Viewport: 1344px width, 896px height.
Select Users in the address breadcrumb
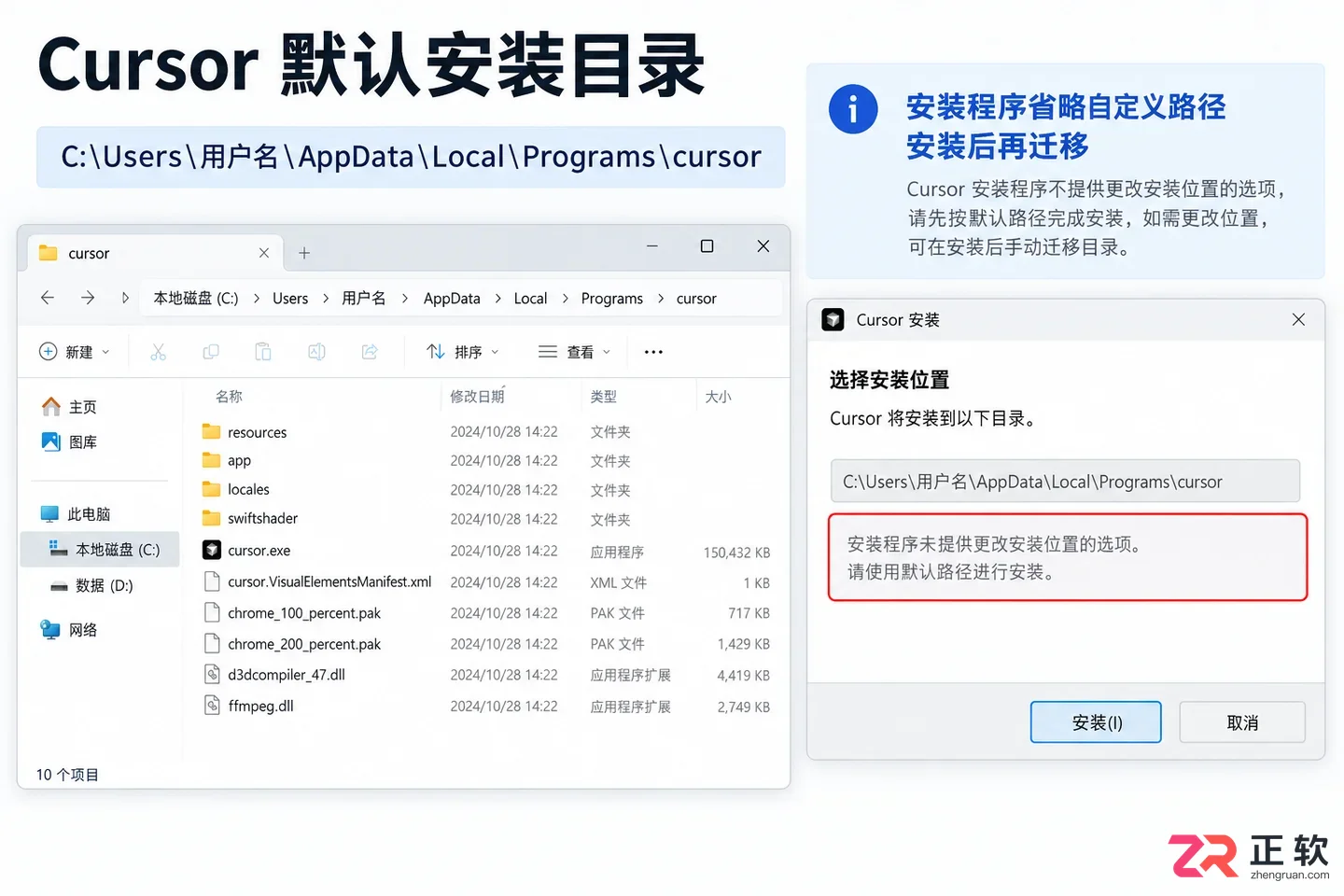(290, 299)
